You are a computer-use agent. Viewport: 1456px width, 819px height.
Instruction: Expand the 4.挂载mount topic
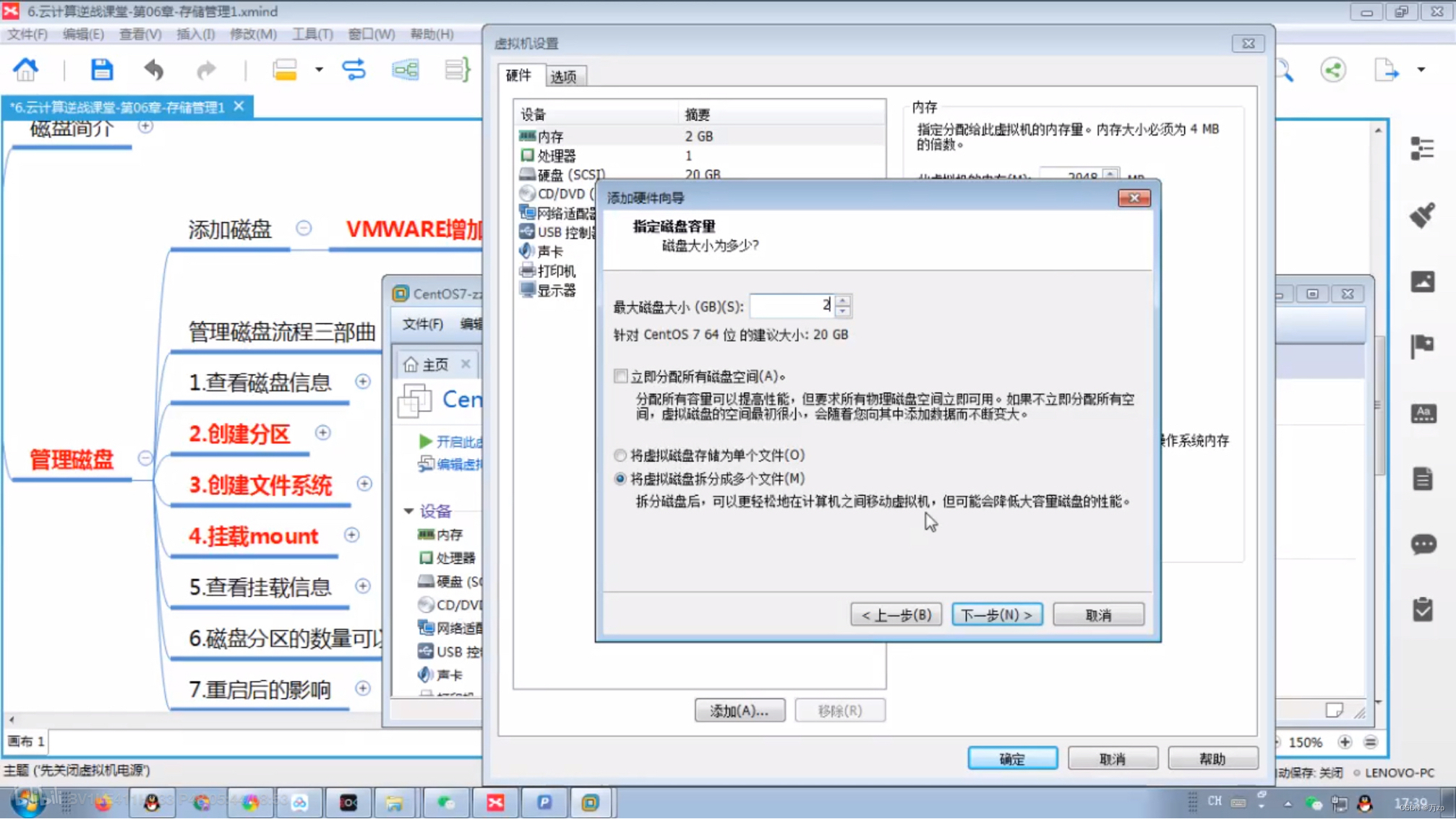pyautogui.click(x=351, y=535)
